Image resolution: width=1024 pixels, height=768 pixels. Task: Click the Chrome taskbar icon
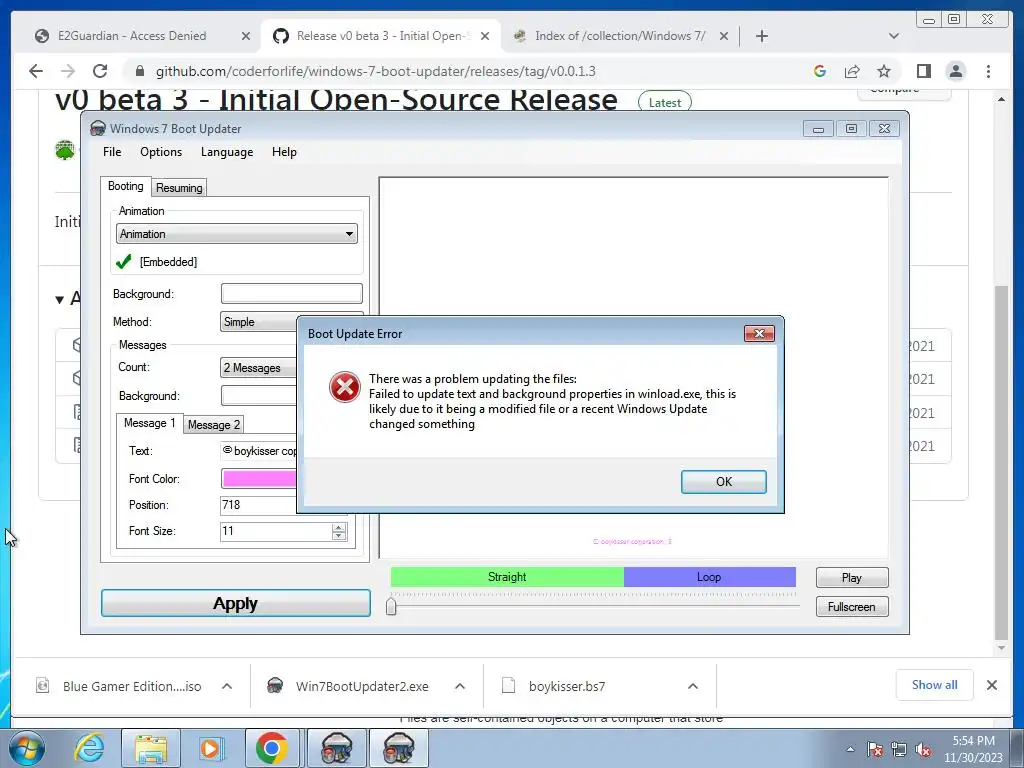coord(272,748)
